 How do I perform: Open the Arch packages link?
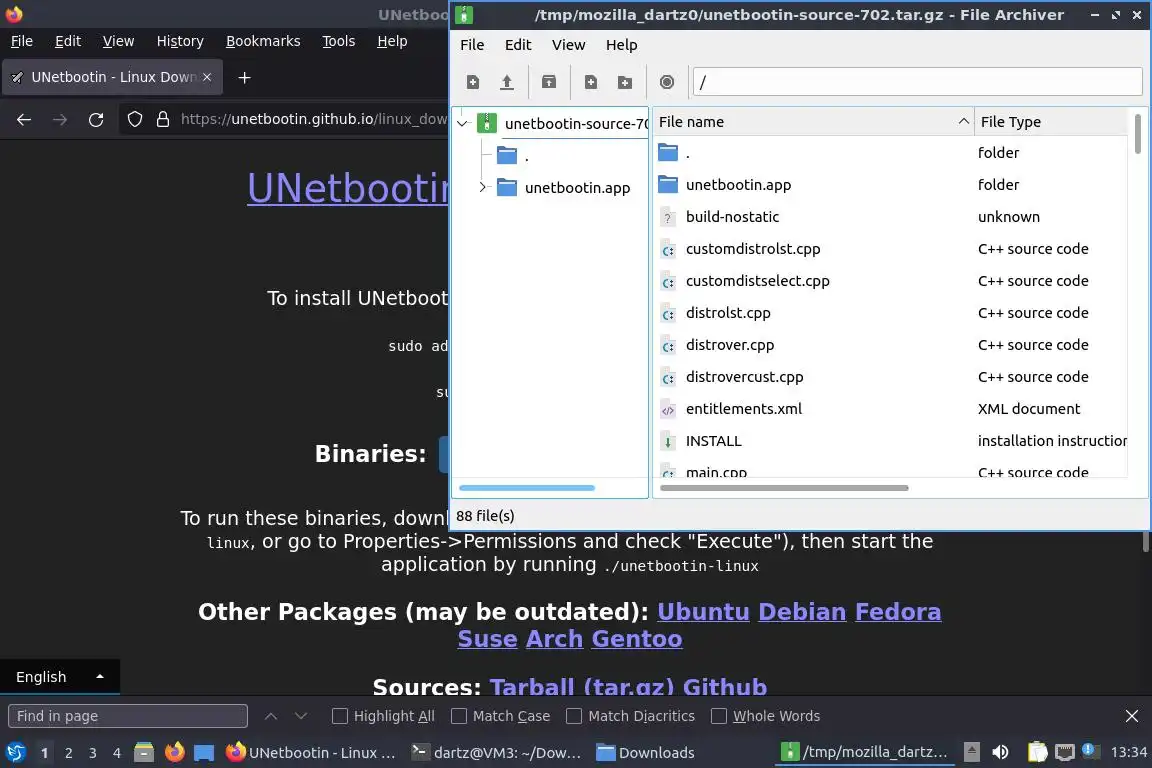point(554,639)
